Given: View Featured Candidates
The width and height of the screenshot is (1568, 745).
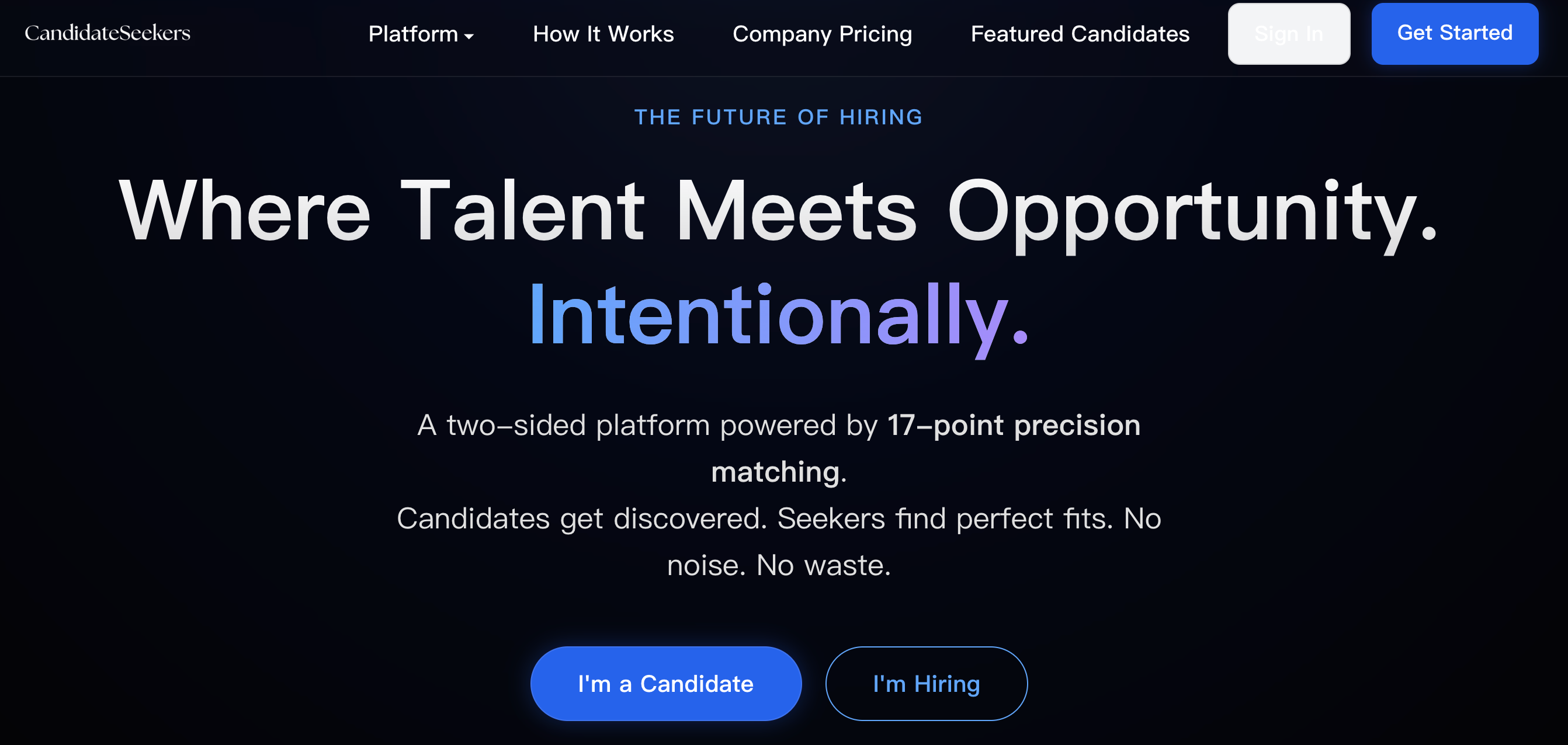Looking at the screenshot, I should [x=1079, y=34].
